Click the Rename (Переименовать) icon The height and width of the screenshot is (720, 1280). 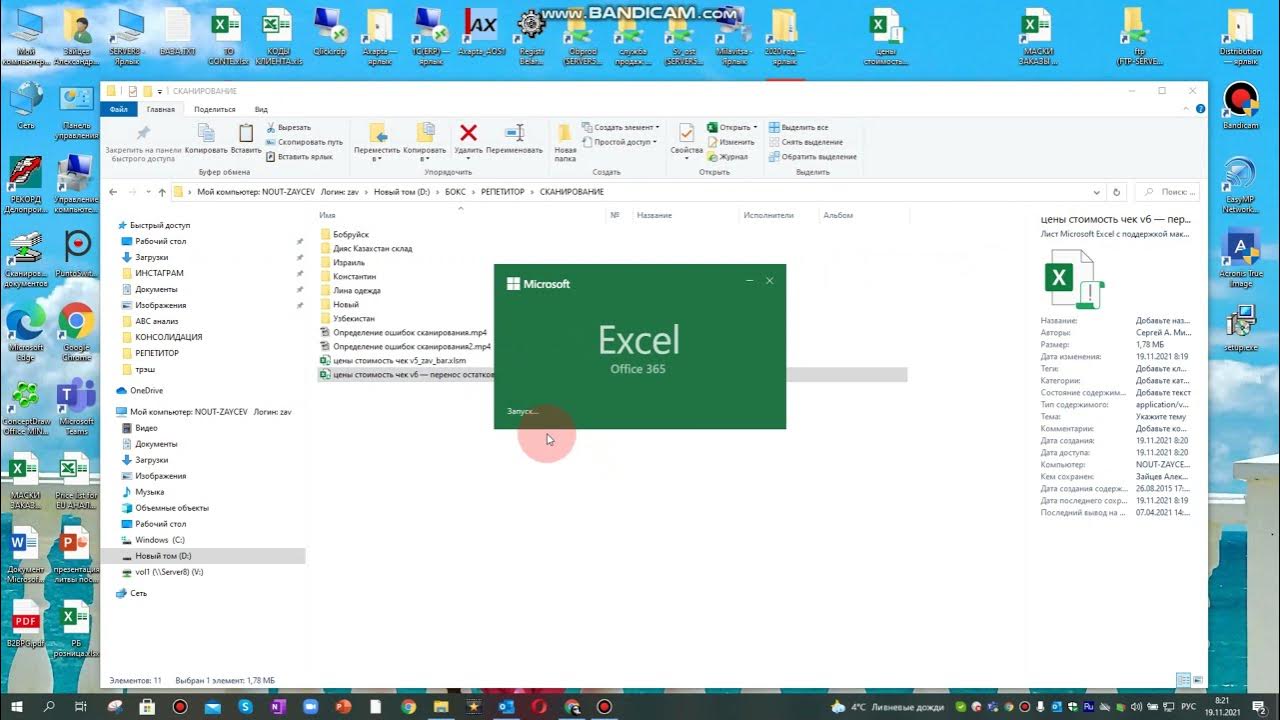click(x=514, y=138)
